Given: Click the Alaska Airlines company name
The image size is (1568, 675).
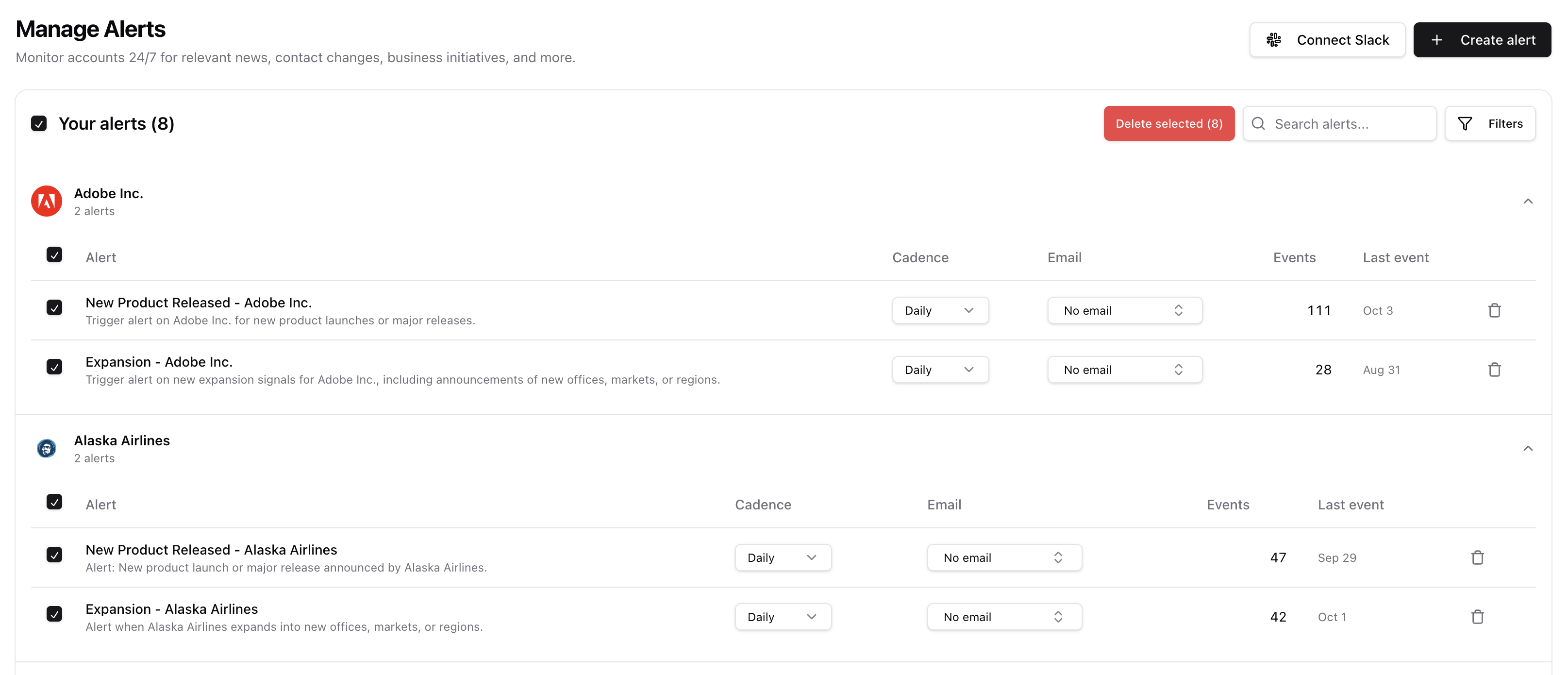Looking at the screenshot, I should [122, 440].
